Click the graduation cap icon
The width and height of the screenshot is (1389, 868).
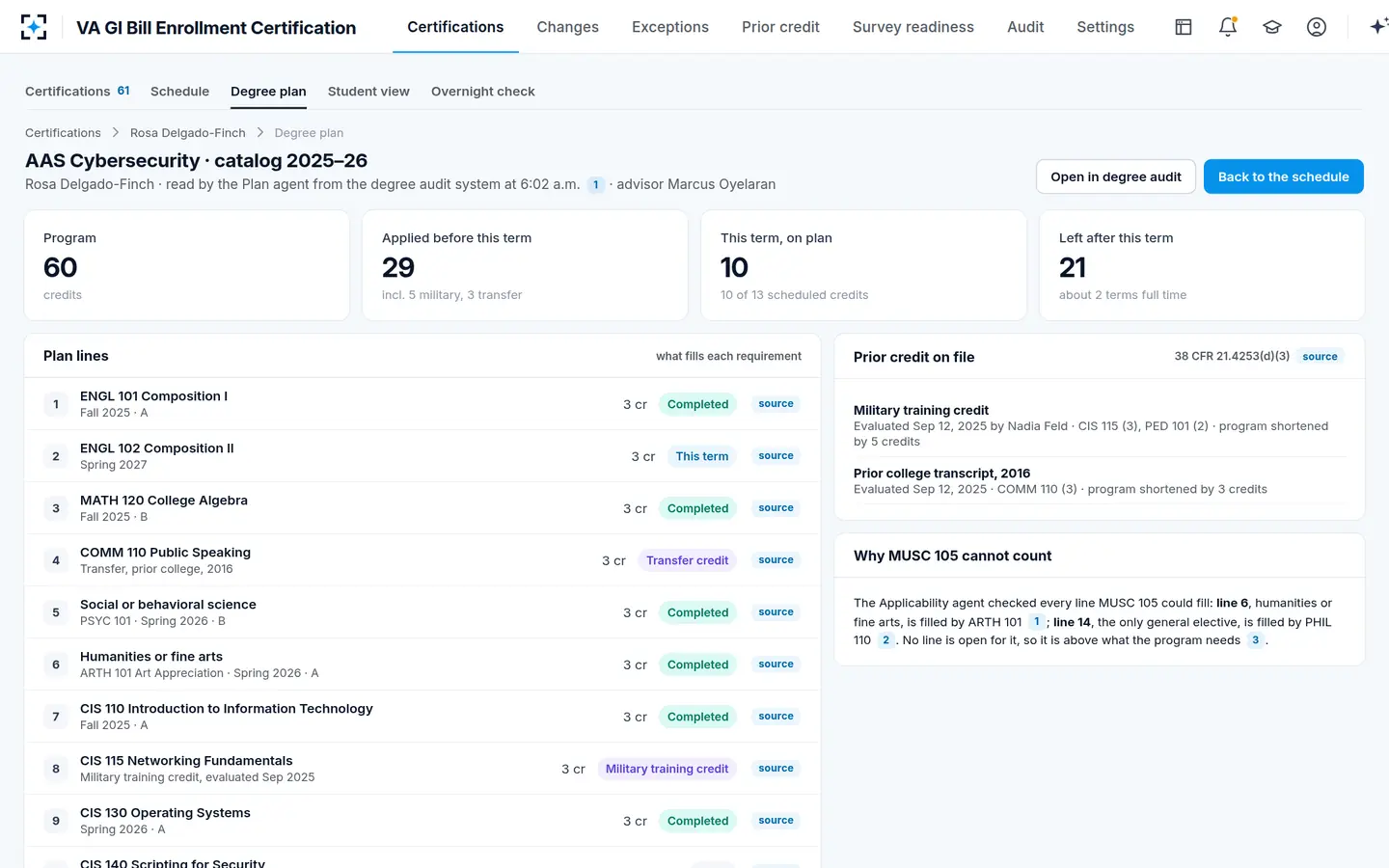pos(1272,27)
